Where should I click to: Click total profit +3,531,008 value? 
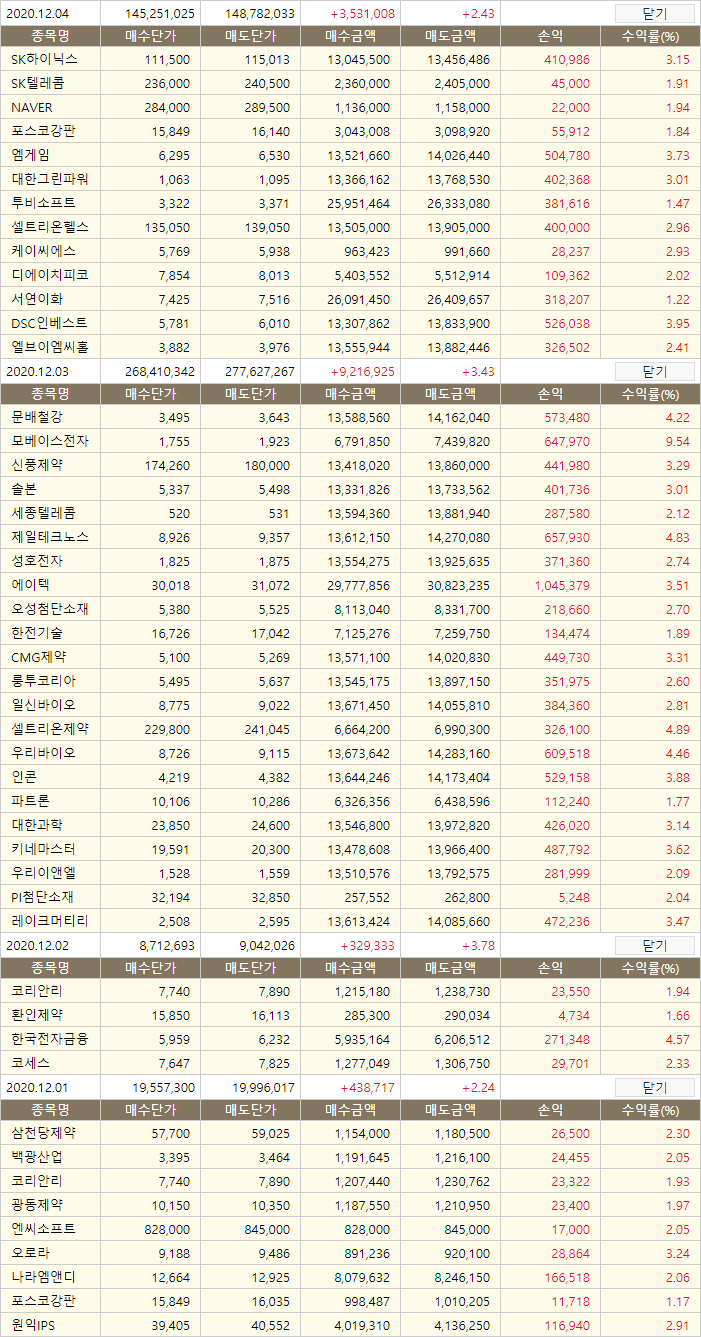[362, 14]
